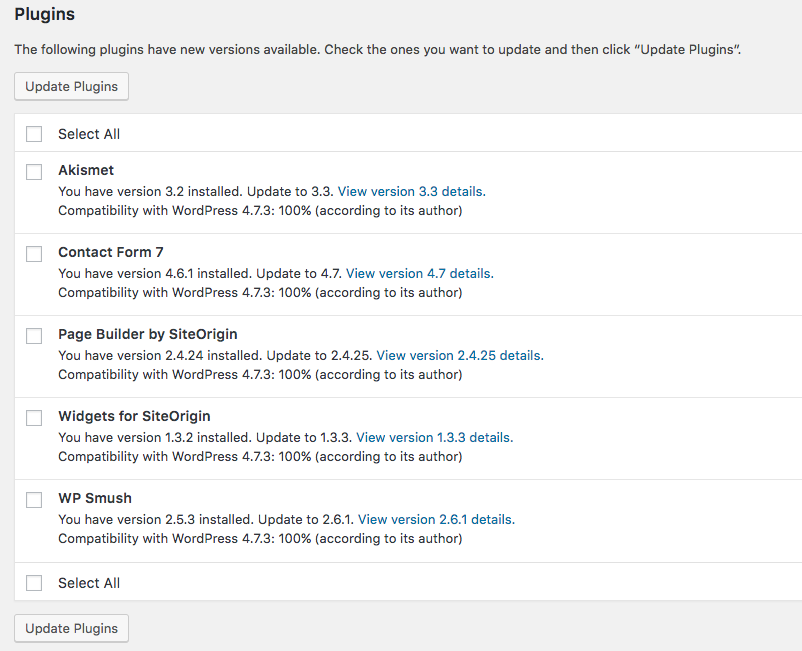
Task: Click the Select All label text above Akismet
Action: pyautogui.click(x=89, y=134)
